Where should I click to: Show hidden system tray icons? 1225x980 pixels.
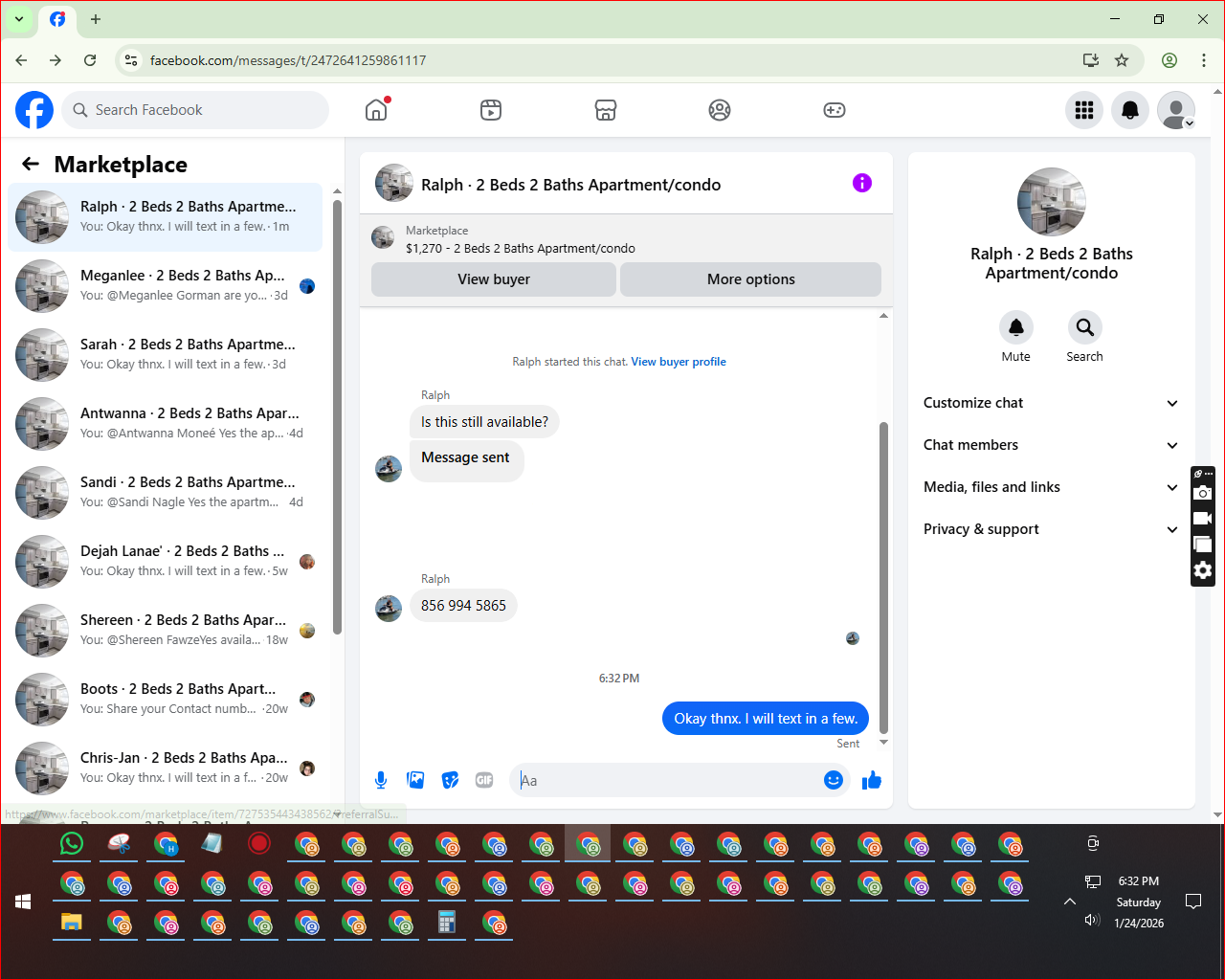1070,902
